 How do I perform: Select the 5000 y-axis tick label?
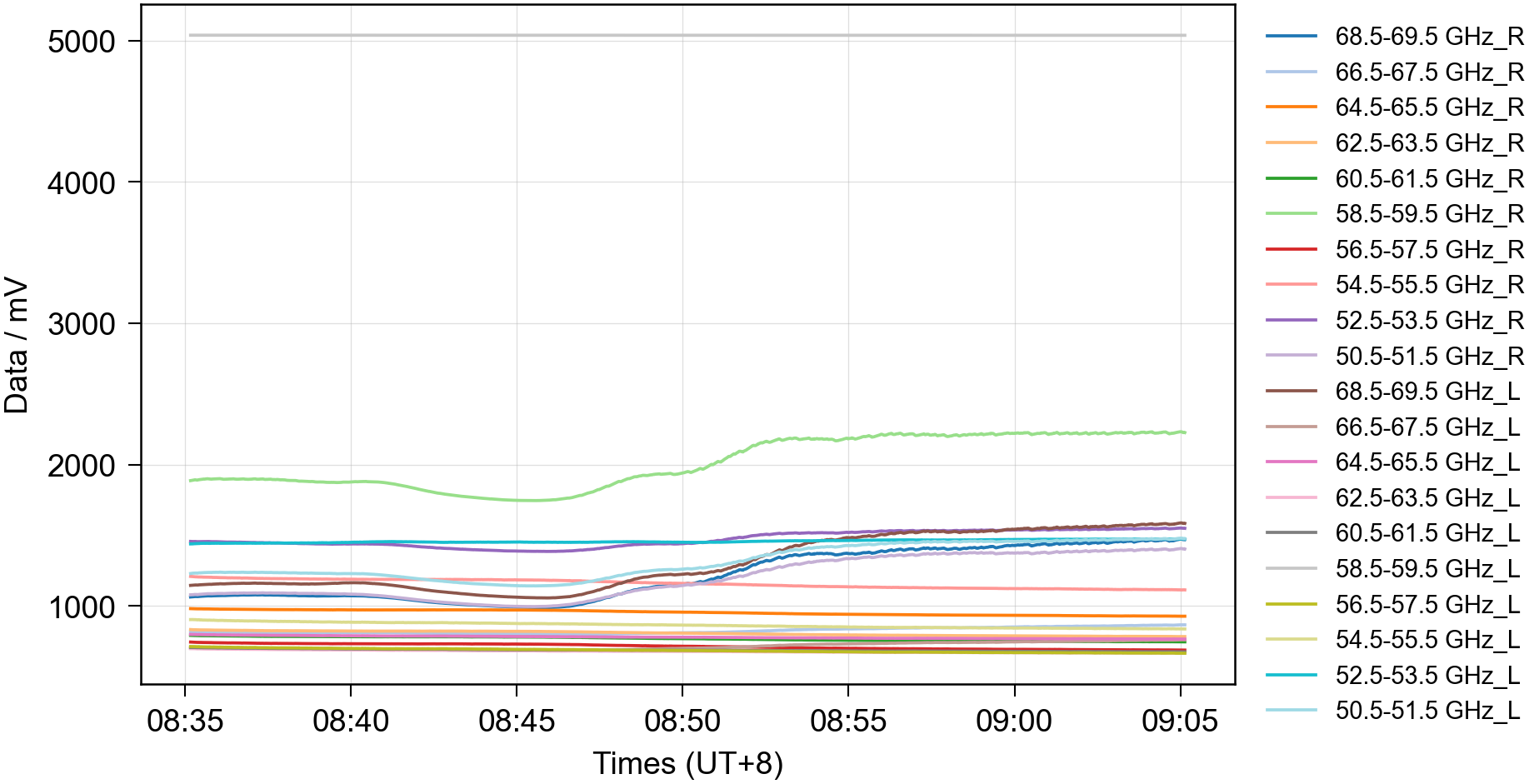[81, 42]
